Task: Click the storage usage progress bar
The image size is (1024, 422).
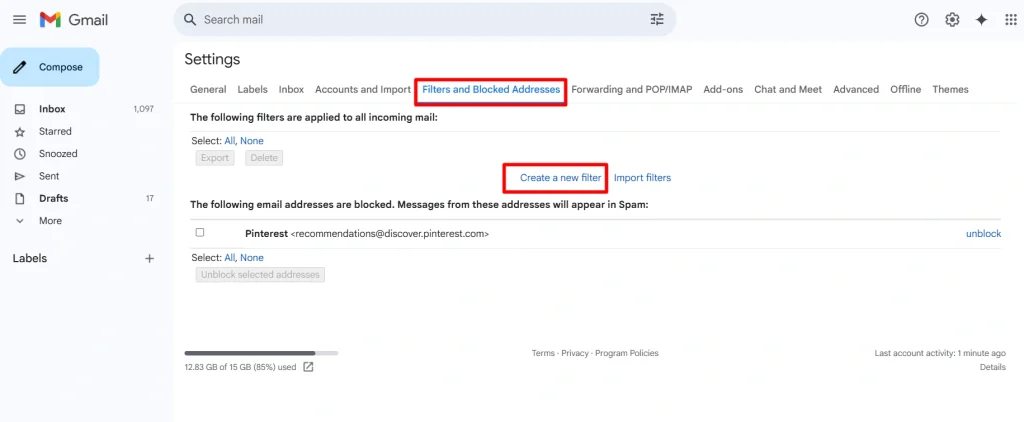Action: (261, 353)
